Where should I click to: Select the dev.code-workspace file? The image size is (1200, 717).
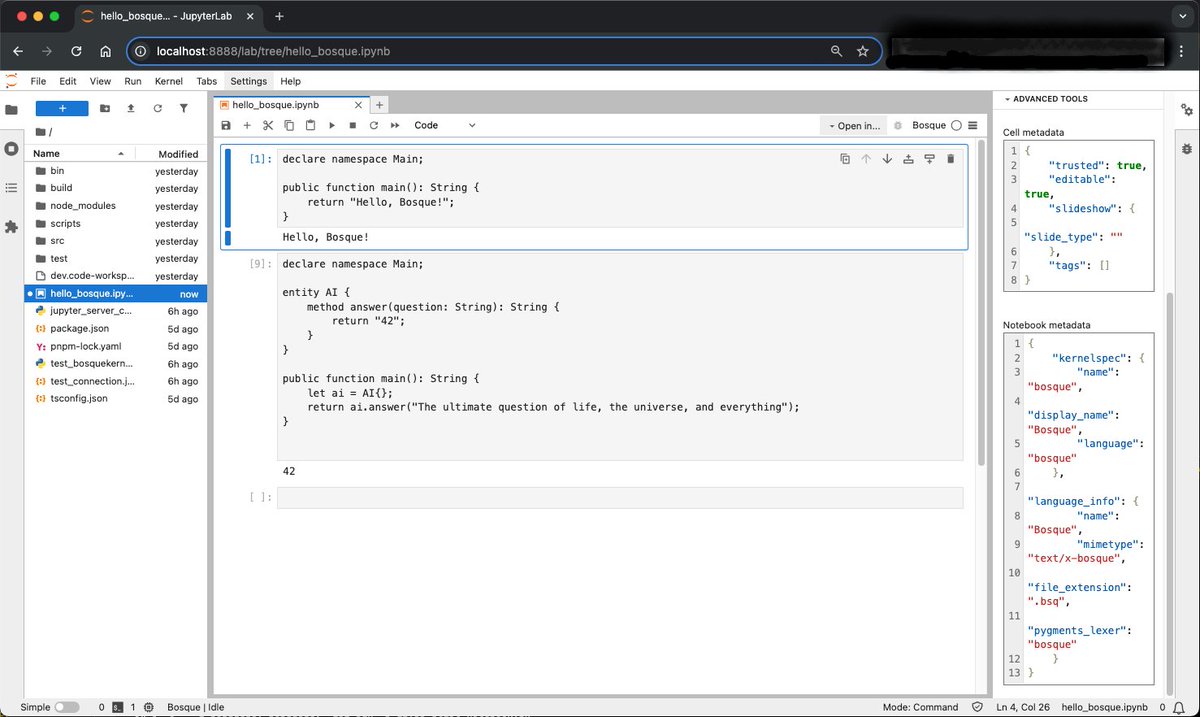pos(116,276)
